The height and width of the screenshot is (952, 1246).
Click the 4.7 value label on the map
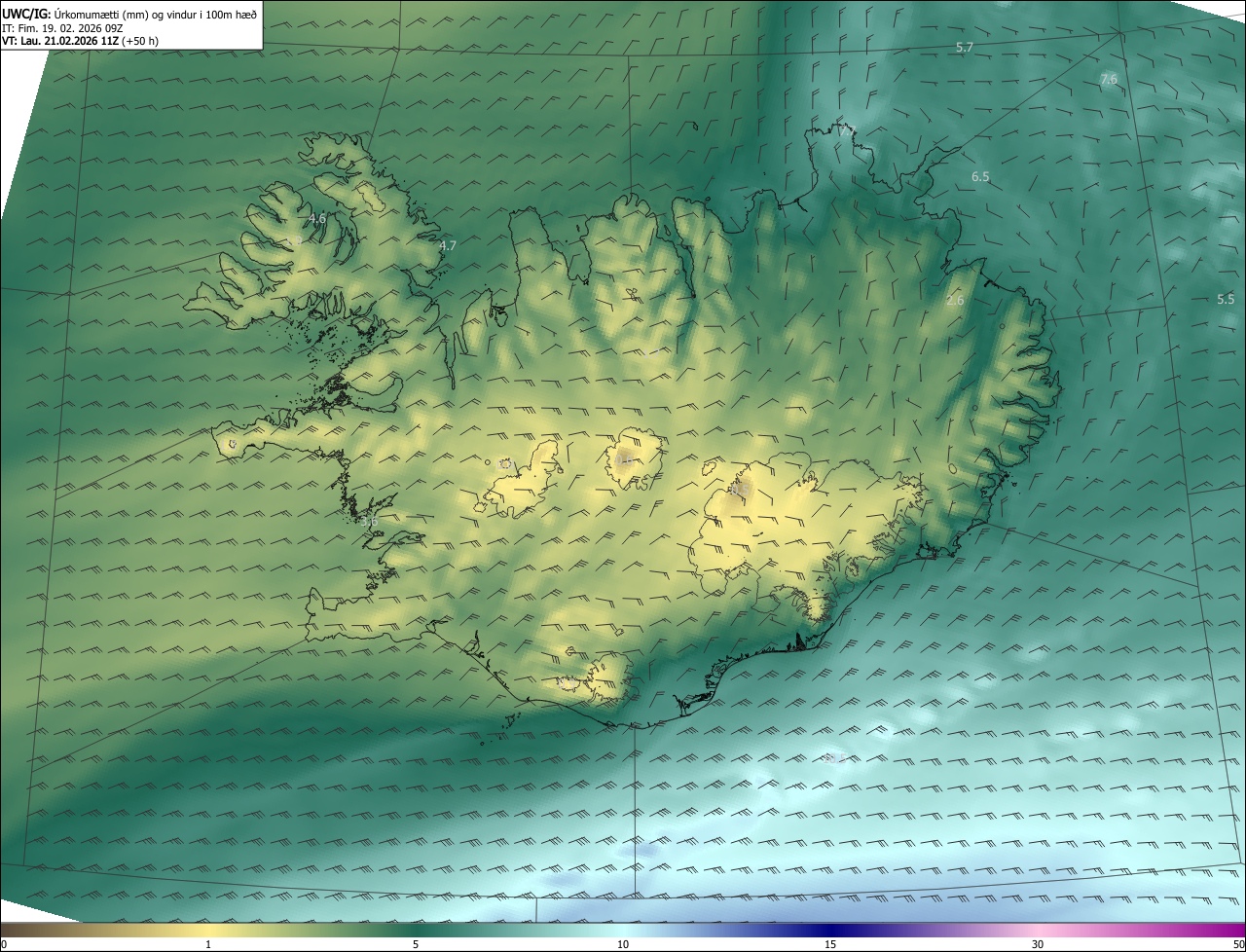[448, 245]
